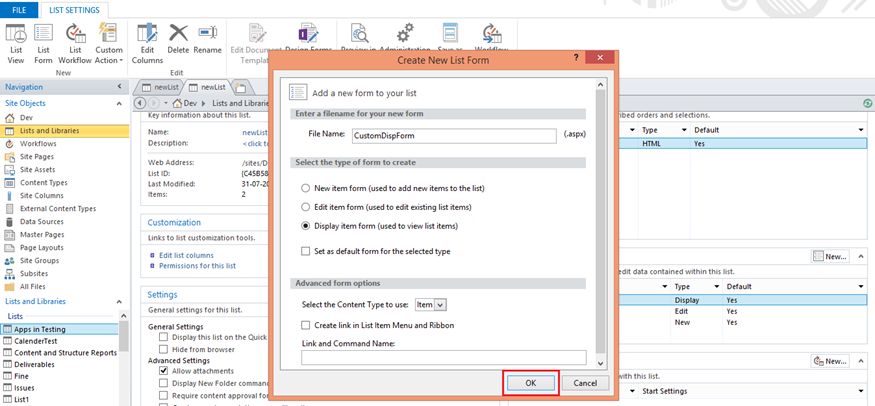
Task: Open the Dev breadcrumb home icon
Action: coord(177,103)
